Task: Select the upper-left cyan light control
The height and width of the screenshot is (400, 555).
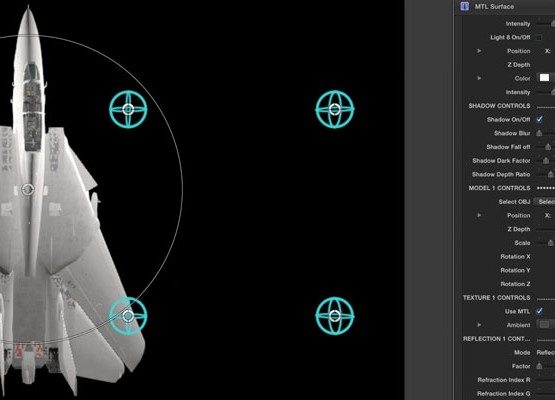Action: point(128,109)
